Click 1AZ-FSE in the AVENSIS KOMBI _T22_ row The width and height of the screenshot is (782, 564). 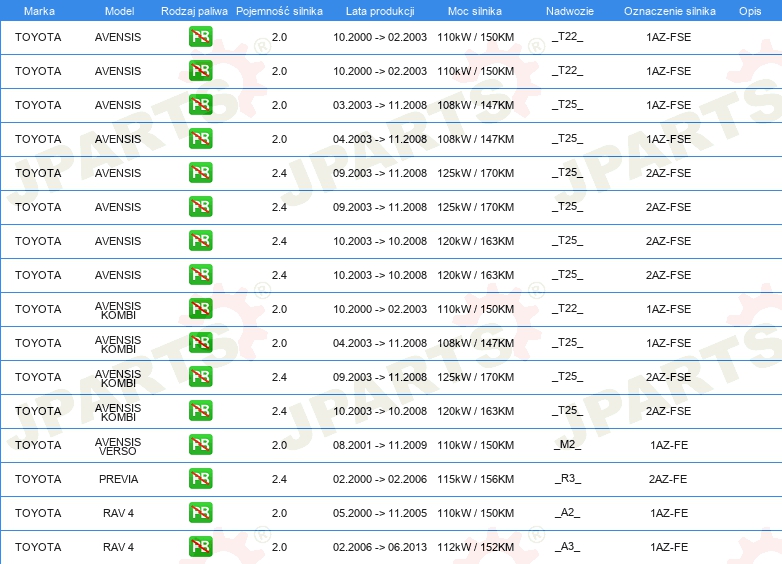(x=668, y=309)
